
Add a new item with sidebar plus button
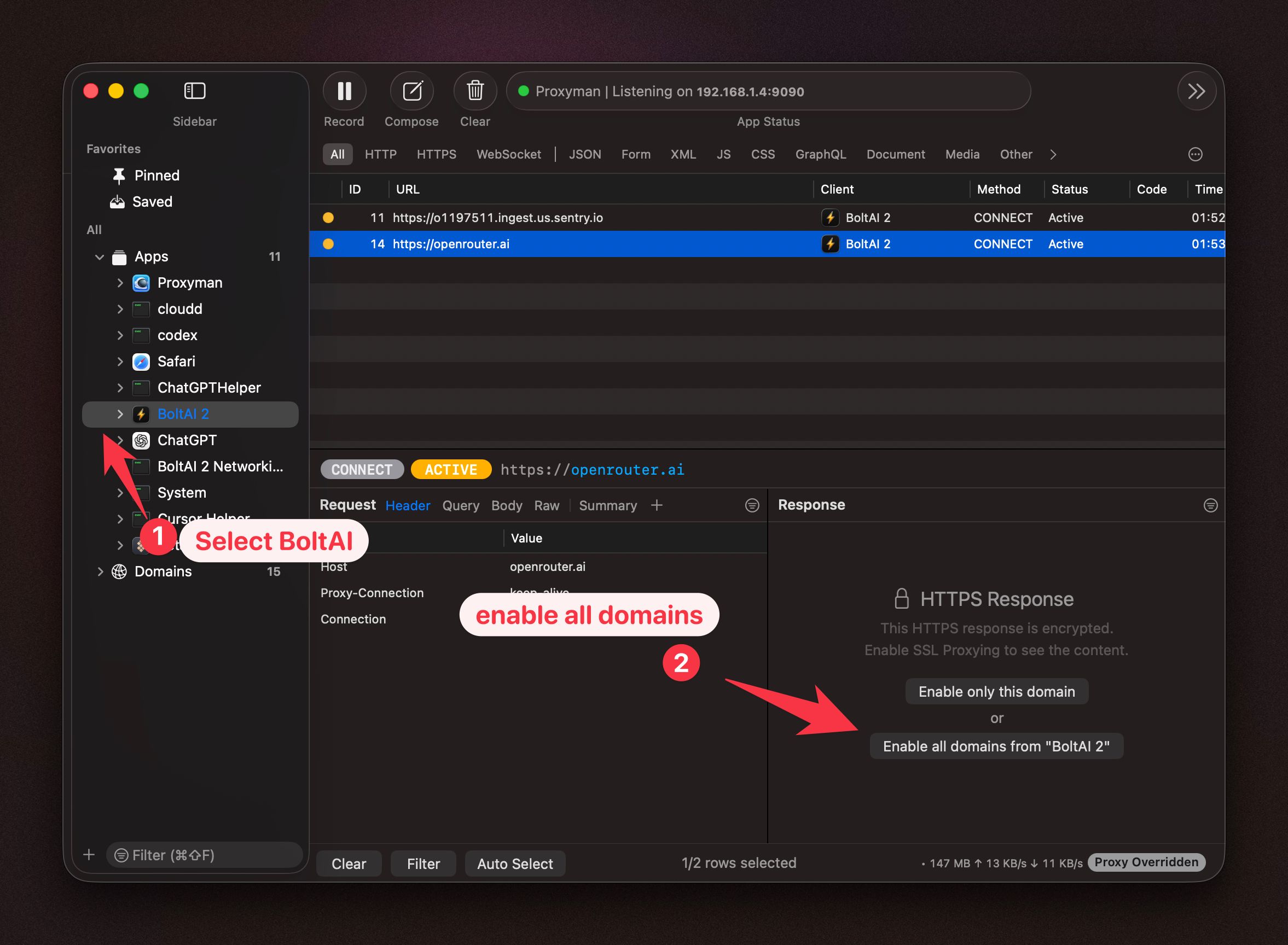(89, 855)
